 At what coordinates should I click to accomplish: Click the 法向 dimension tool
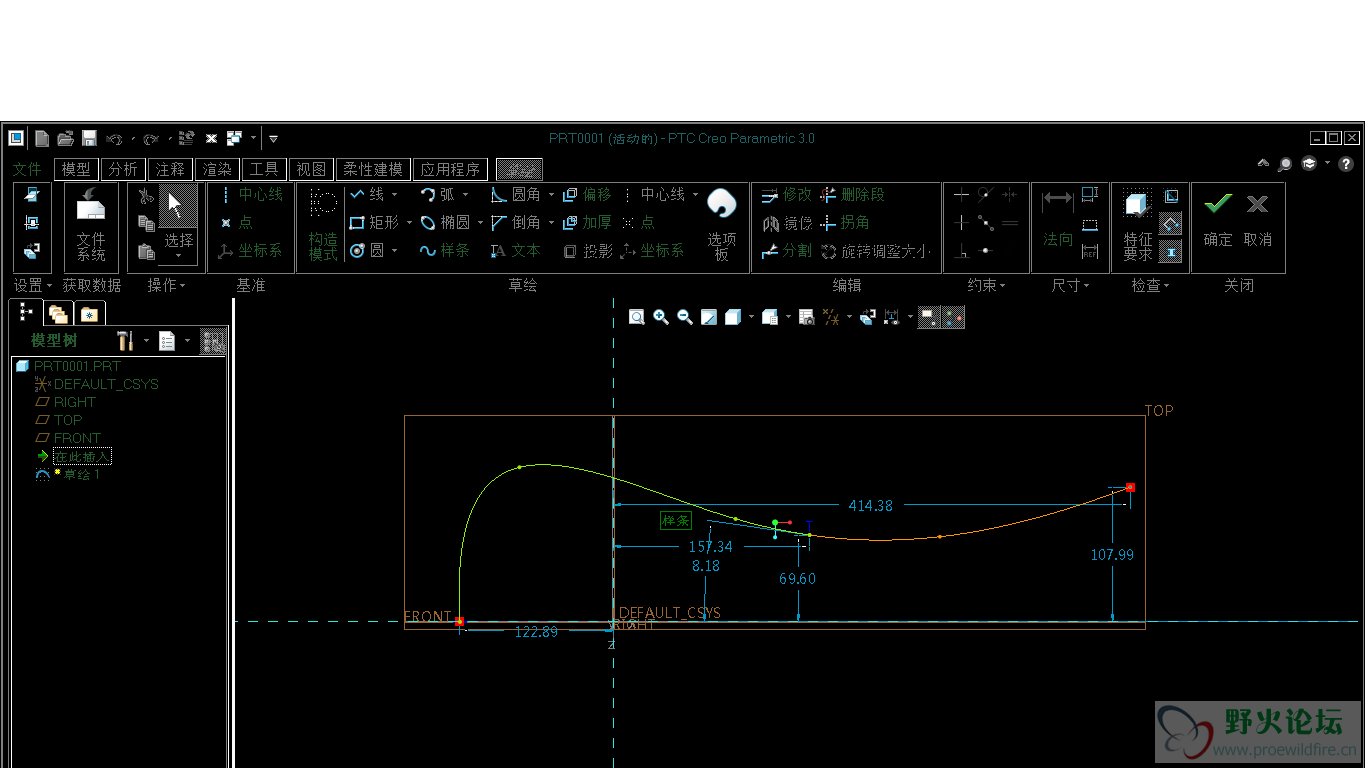coord(1058,218)
